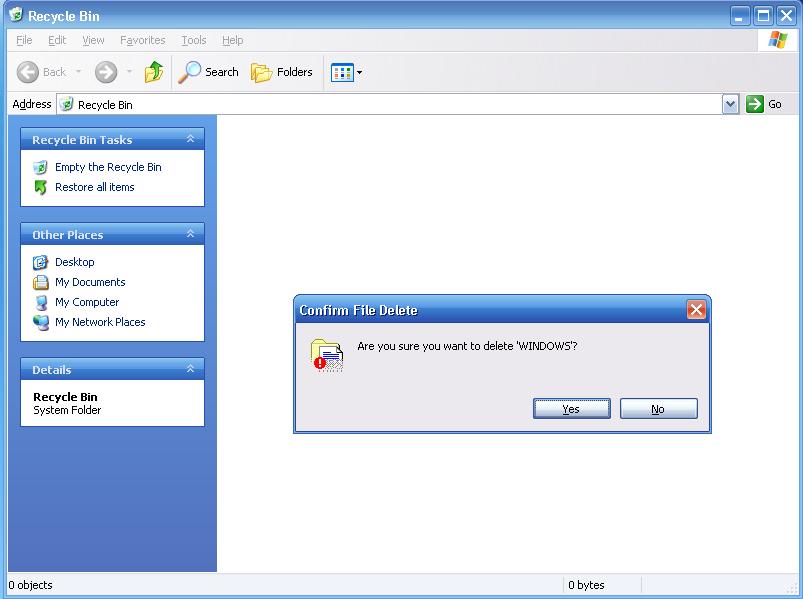
Task: Click the Recycle Bin title bar icon
Action: click(16, 15)
